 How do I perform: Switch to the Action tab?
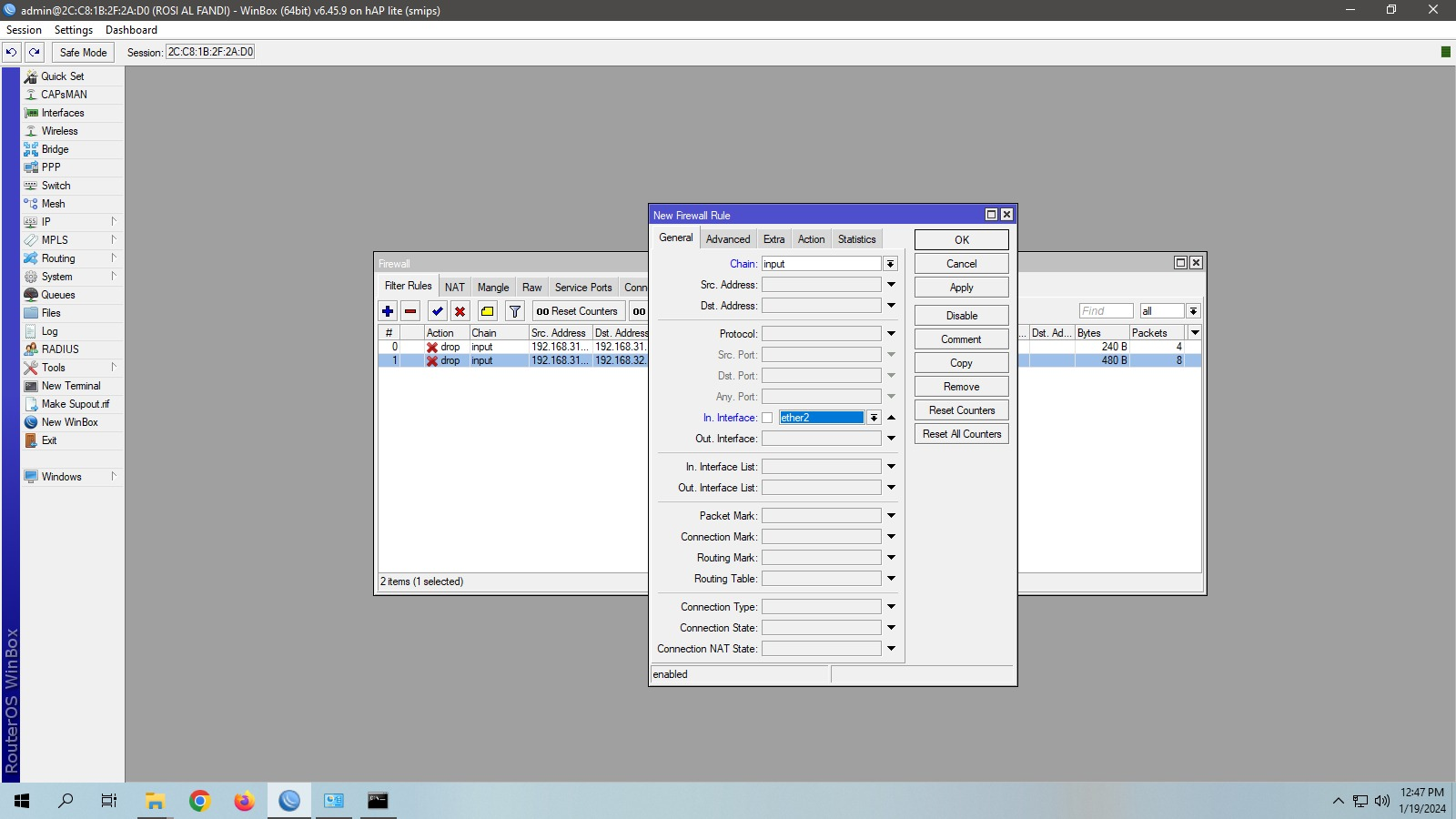pos(811,239)
